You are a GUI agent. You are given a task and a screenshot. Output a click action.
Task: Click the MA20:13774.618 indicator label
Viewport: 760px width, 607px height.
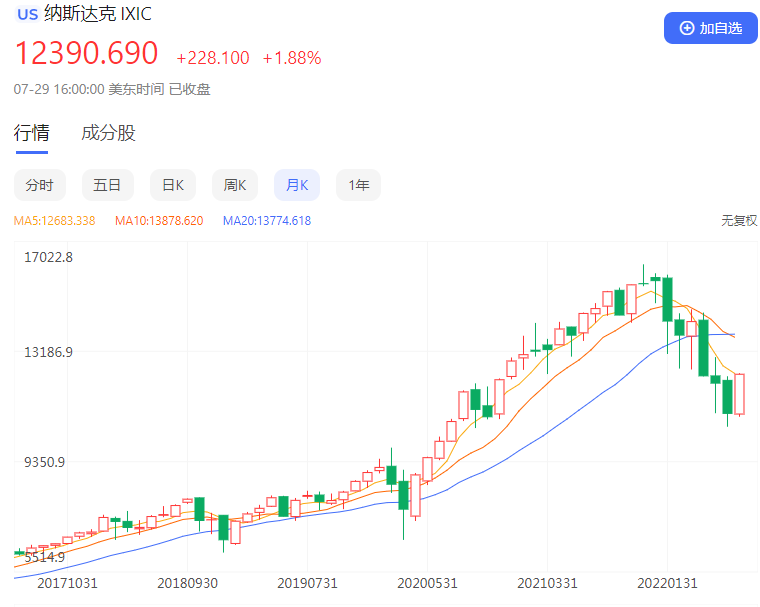point(267,221)
